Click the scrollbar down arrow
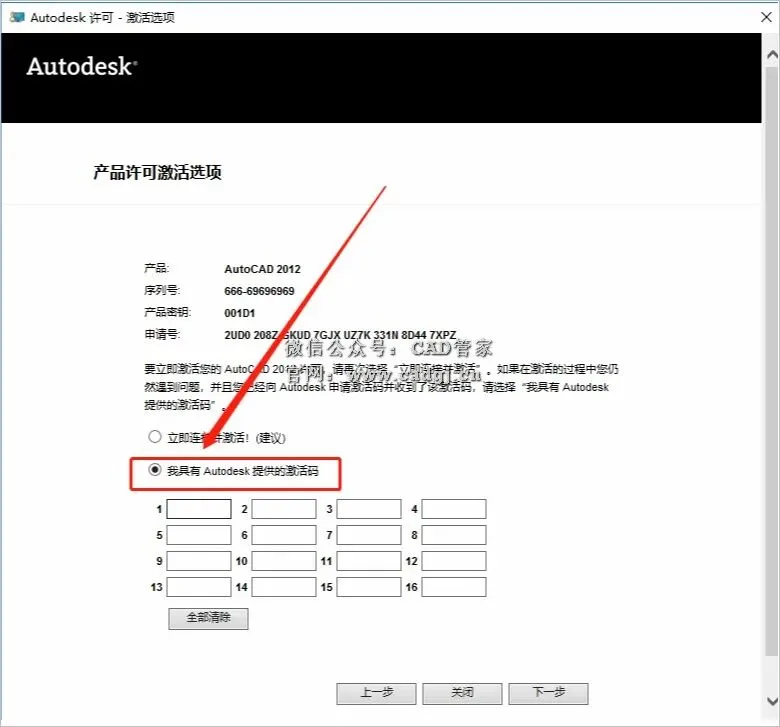Screen dimensions: 780x727 (x=772, y=702)
